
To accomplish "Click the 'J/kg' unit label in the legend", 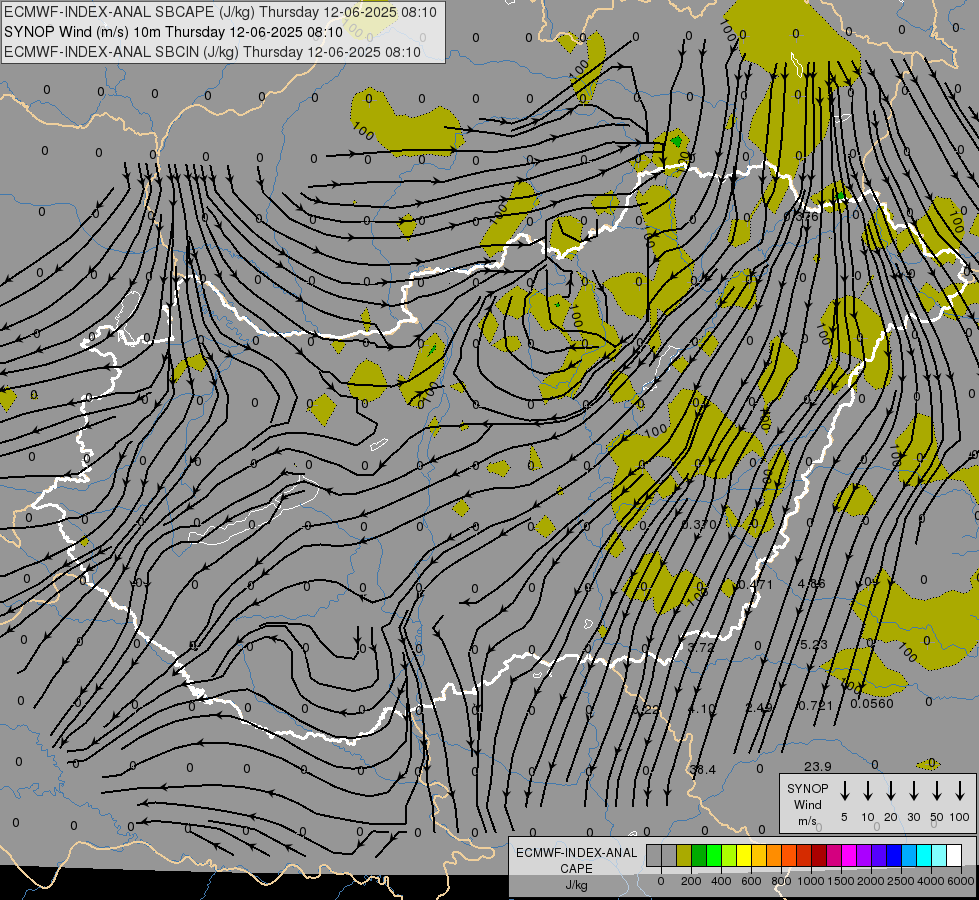I will pos(576,885).
